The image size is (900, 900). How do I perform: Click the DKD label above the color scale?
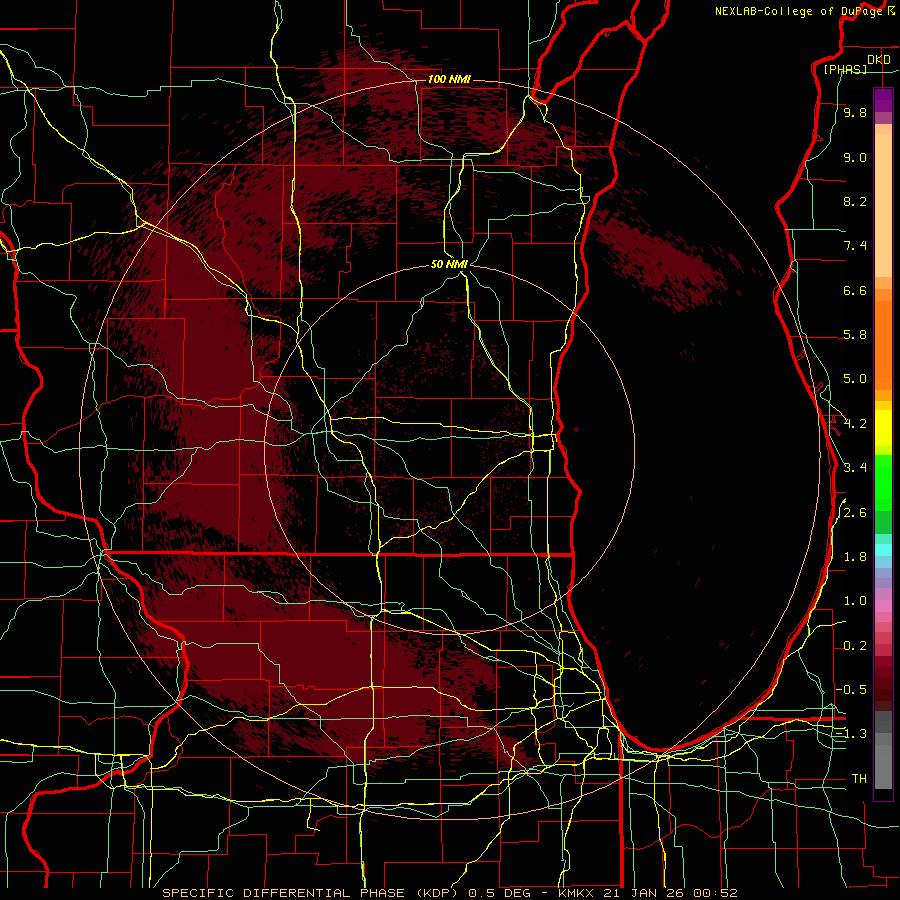[878, 60]
